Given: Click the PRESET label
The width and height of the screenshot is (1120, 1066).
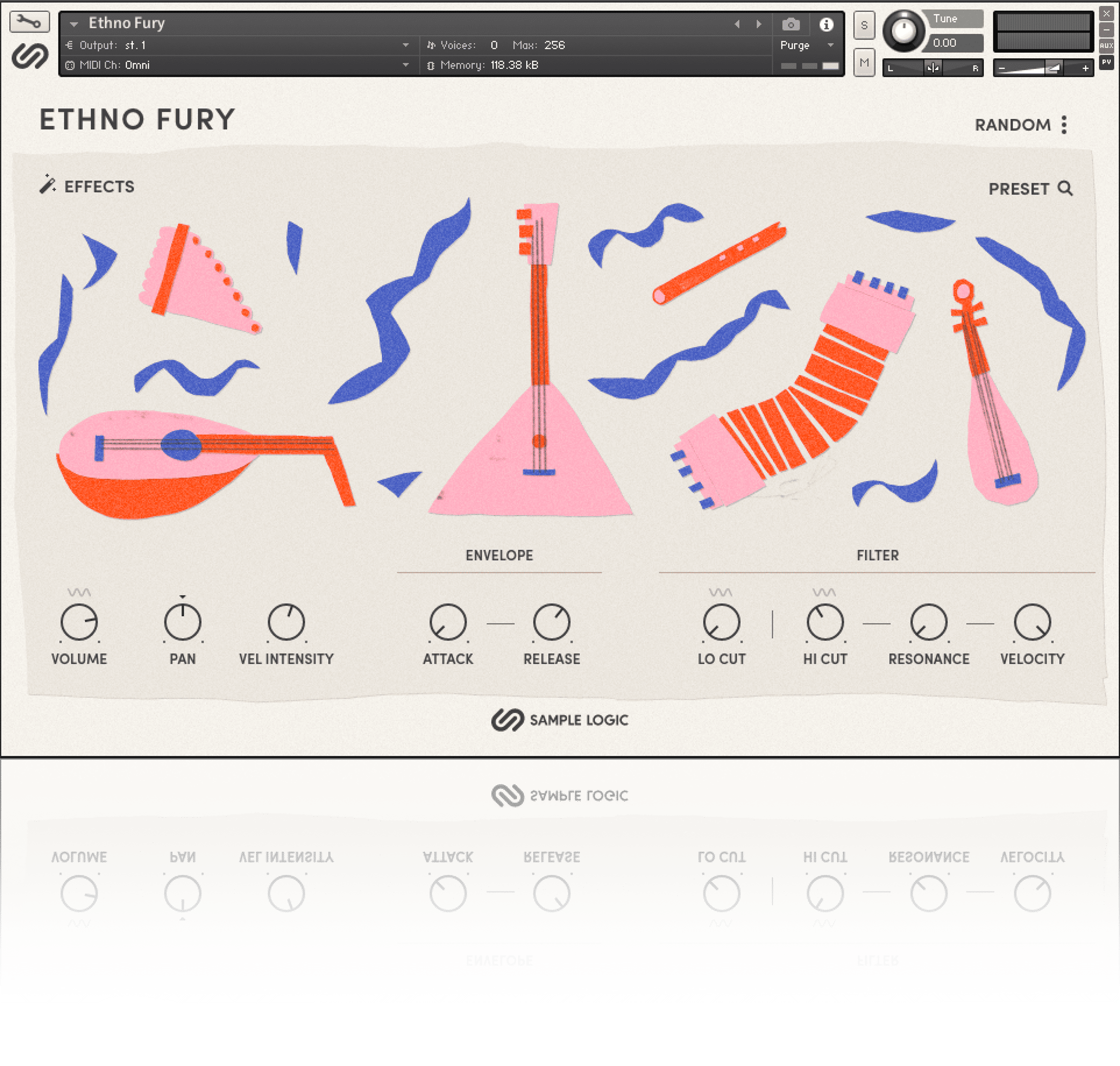Looking at the screenshot, I should point(1018,189).
